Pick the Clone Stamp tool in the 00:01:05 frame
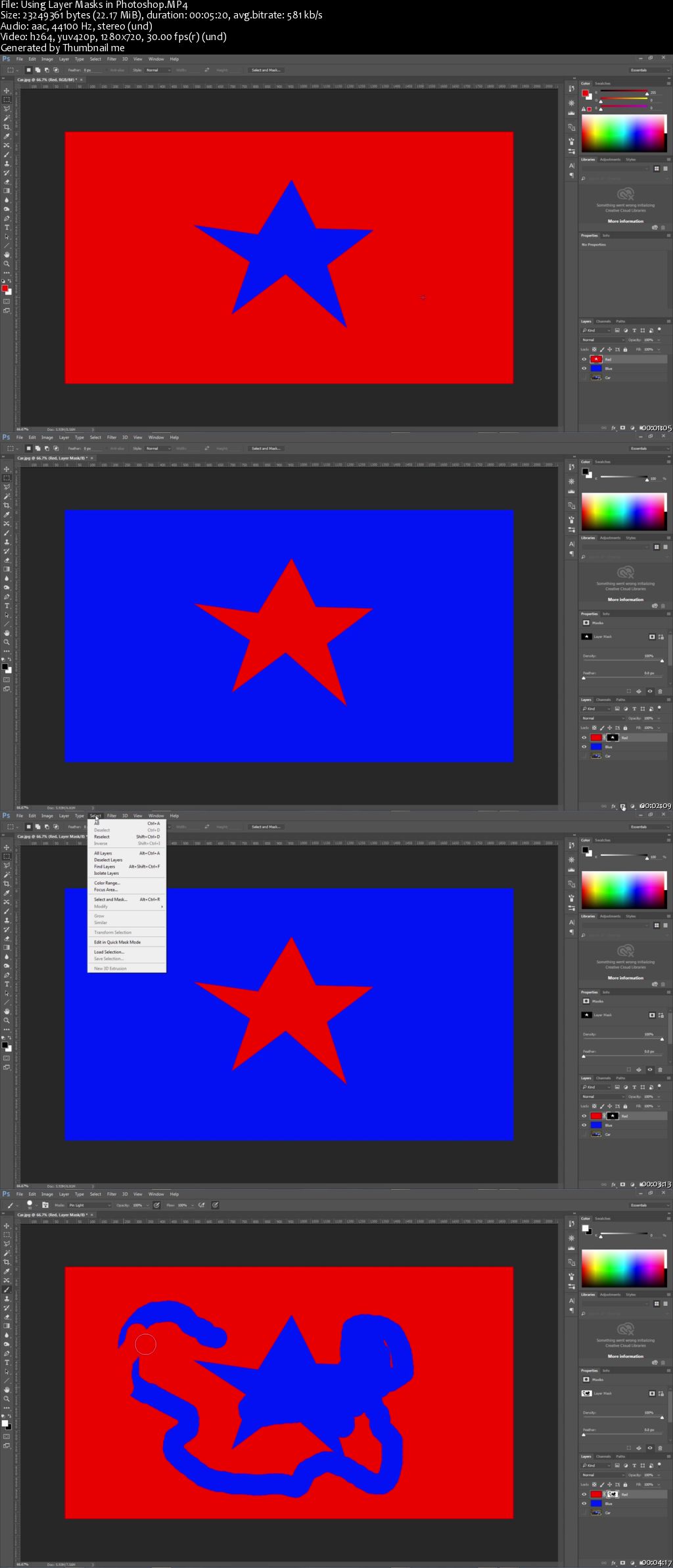The image size is (673, 1568). [x=7, y=164]
